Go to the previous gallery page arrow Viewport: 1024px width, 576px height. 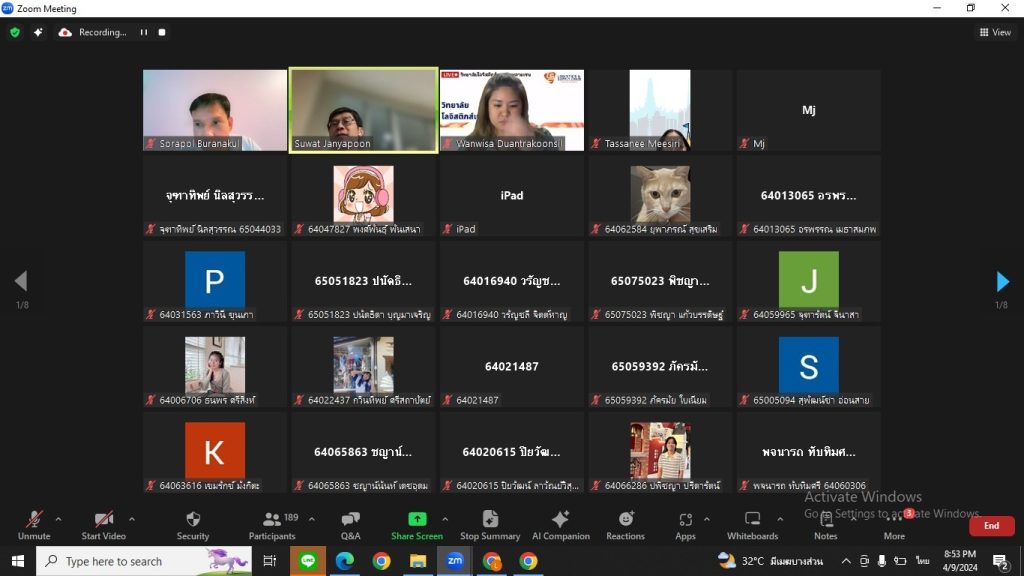(21, 281)
